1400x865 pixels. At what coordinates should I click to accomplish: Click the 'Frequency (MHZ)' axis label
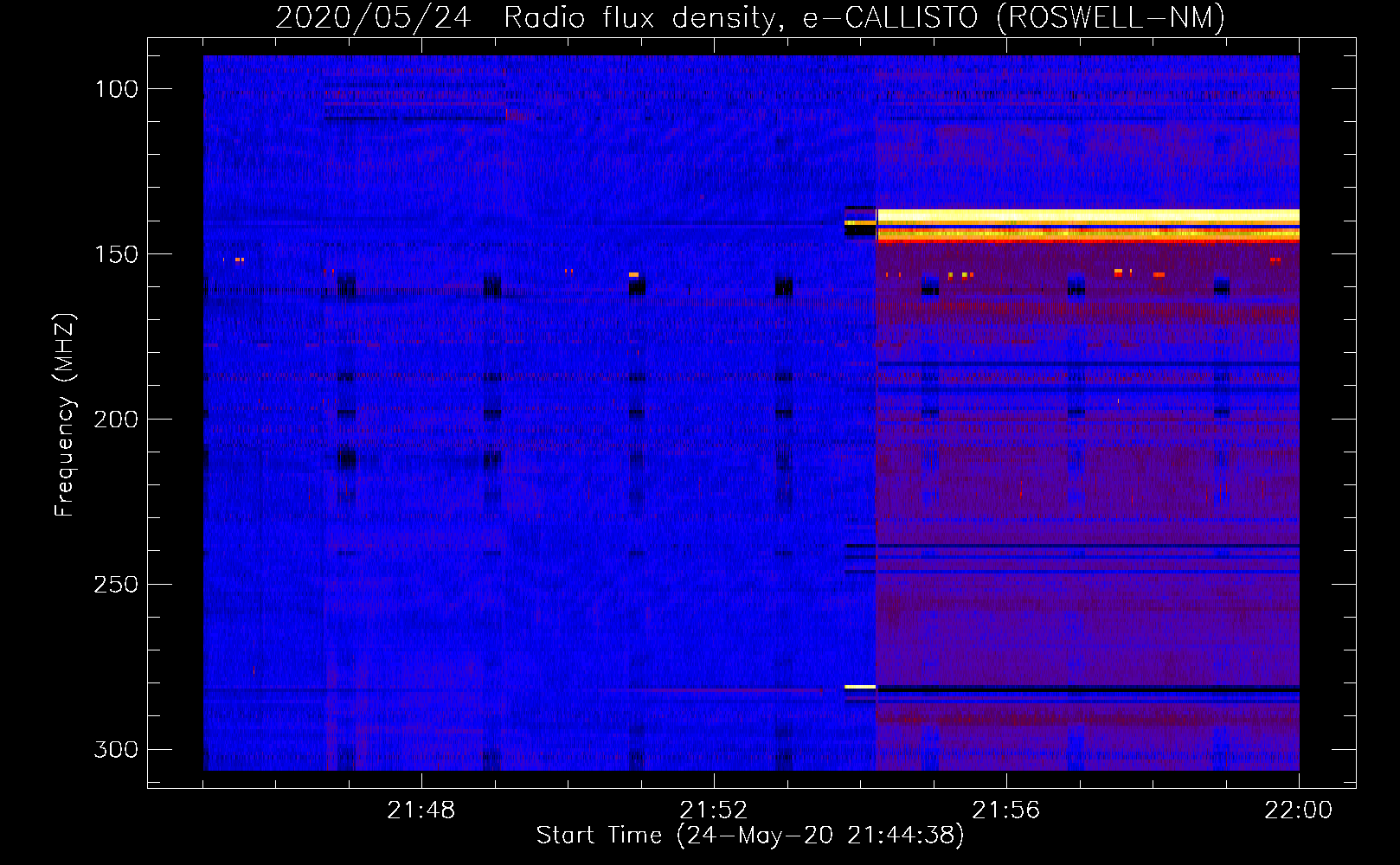click(65, 415)
